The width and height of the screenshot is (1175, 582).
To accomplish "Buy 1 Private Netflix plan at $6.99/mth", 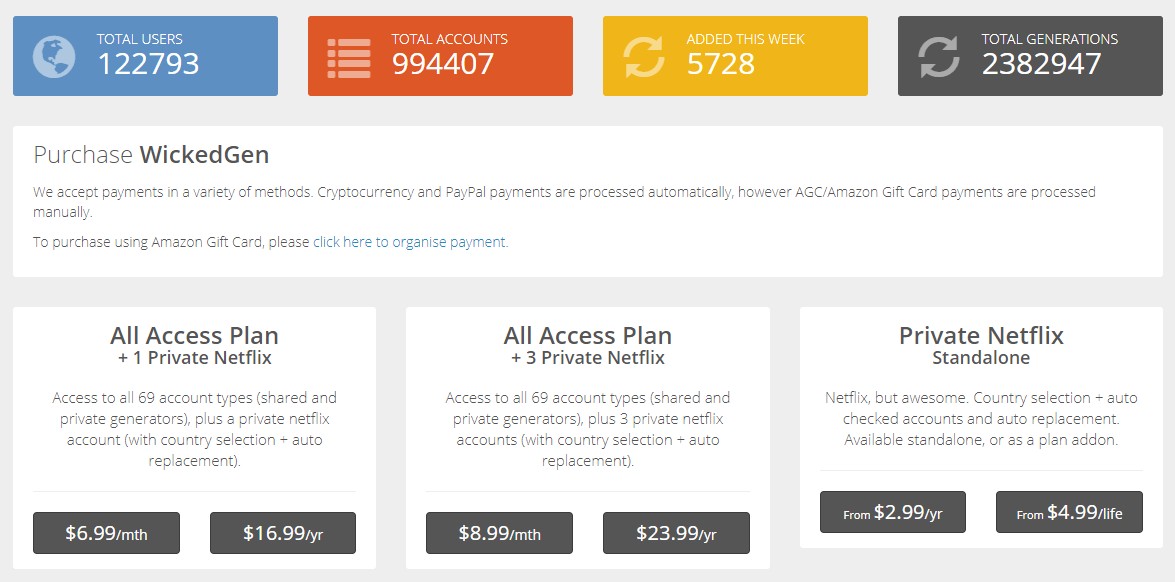I will (106, 533).
